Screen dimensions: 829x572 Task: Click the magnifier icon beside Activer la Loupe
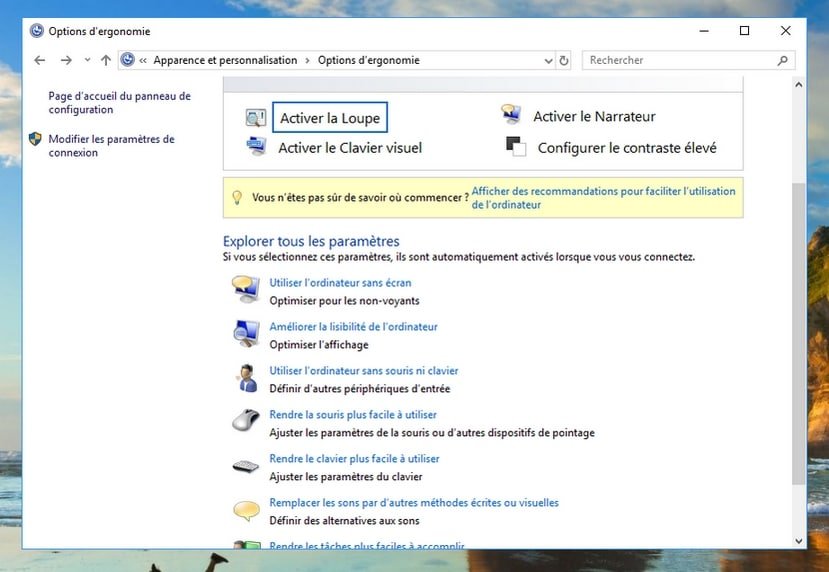pyautogui.click(x=256, y=117)
